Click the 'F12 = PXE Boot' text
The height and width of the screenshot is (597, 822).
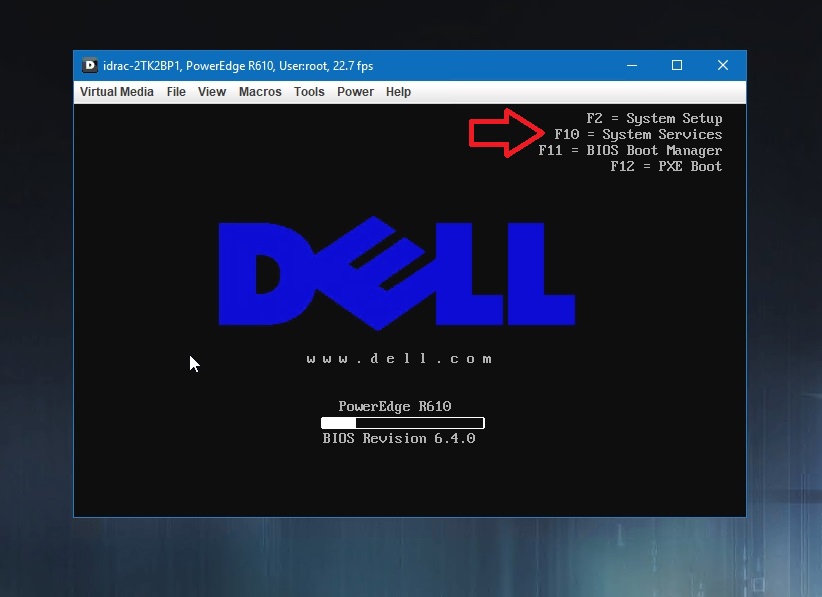666,166
